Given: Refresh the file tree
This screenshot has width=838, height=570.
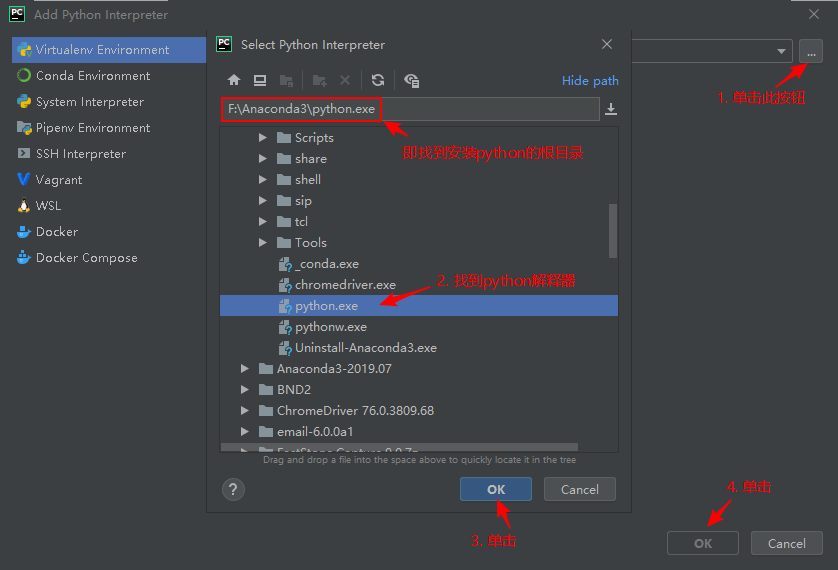Looking at the screenshot, I should point(378,80).
